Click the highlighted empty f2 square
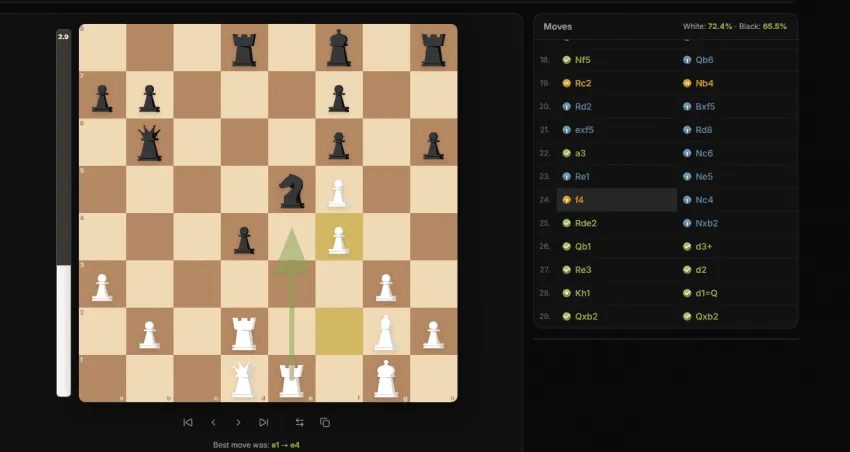This screenshot has height=452, width=850. point(339,331)
